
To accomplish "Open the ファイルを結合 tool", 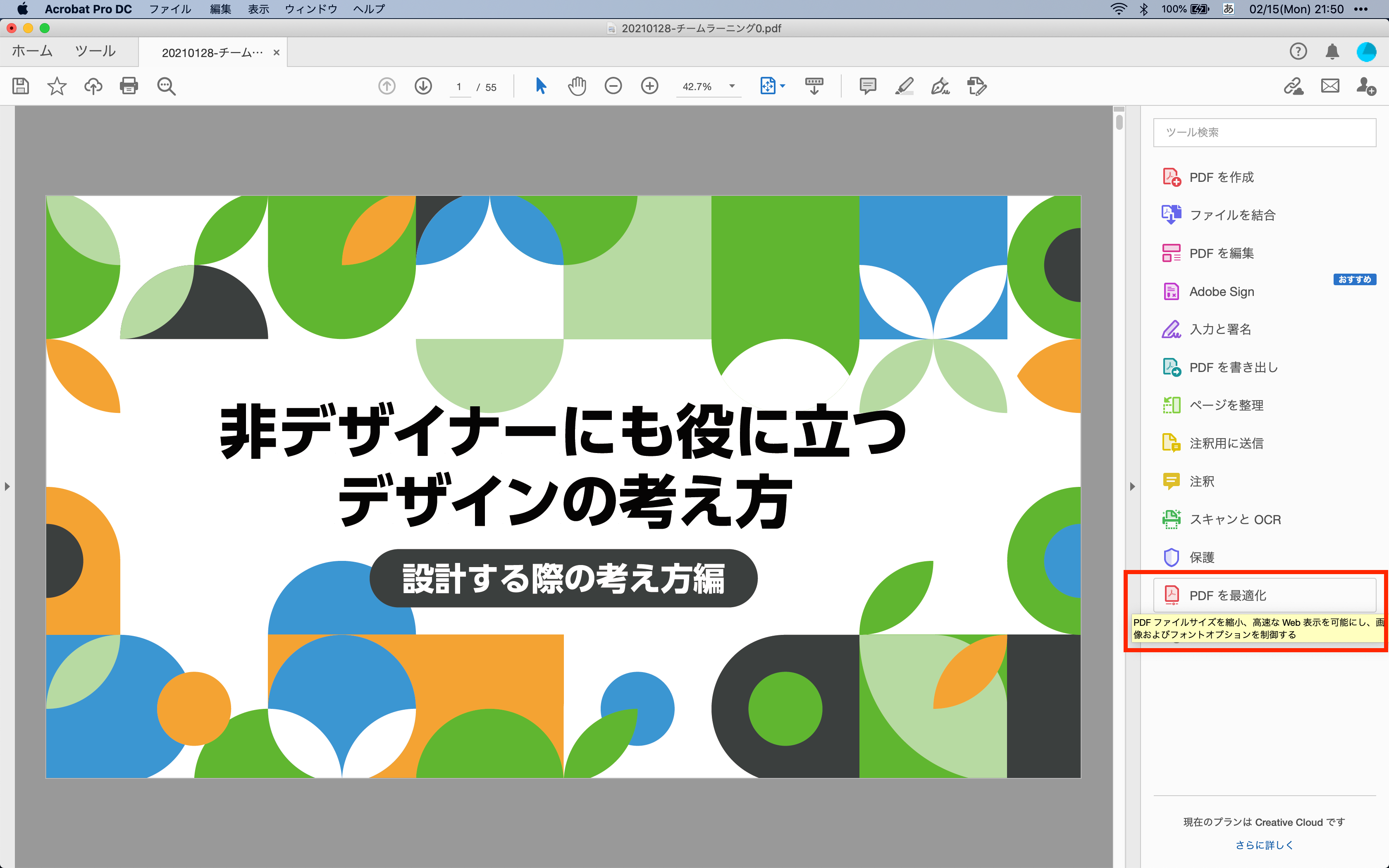I will [x=1232, y=215].
